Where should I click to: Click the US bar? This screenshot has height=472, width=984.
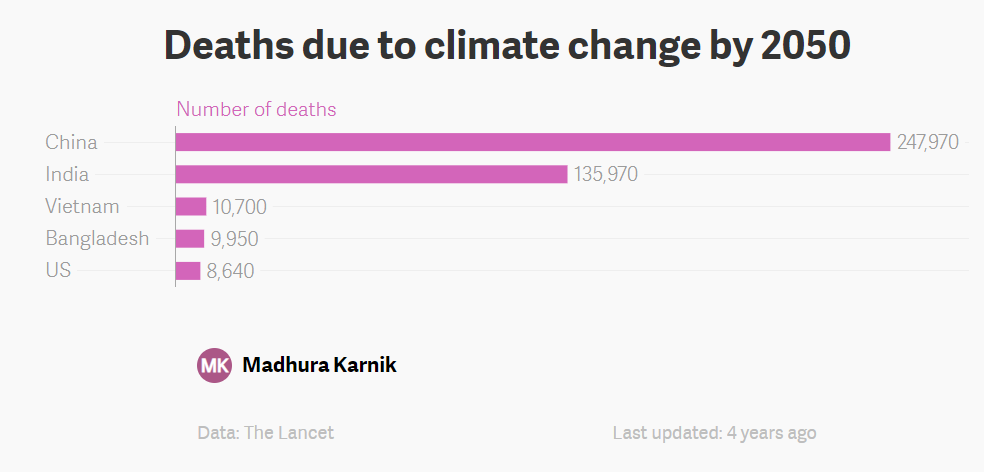point(188,270)
